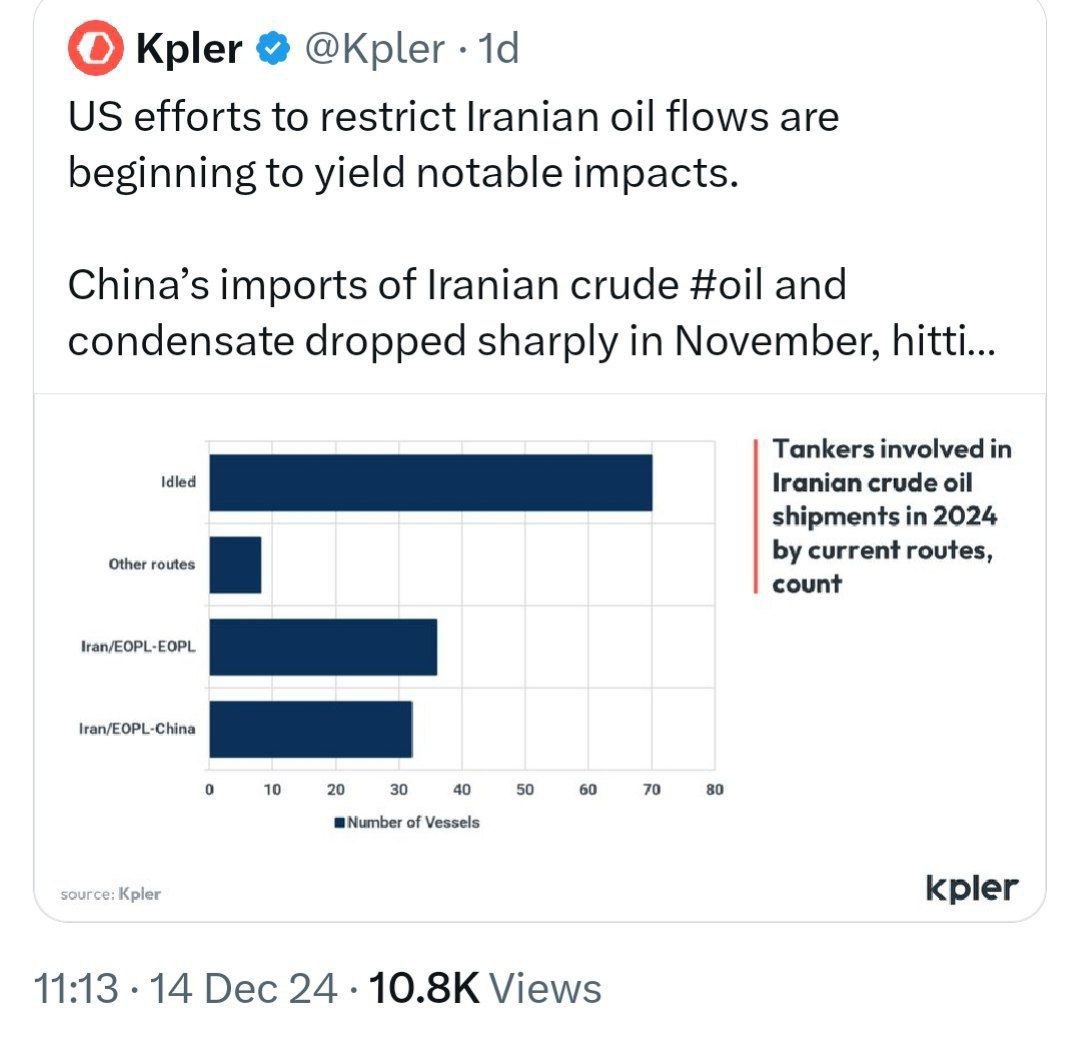This screenshot has width=1080, height=1039.
Task: Click the source: Kpler credit text
Action: click(110, 894)
